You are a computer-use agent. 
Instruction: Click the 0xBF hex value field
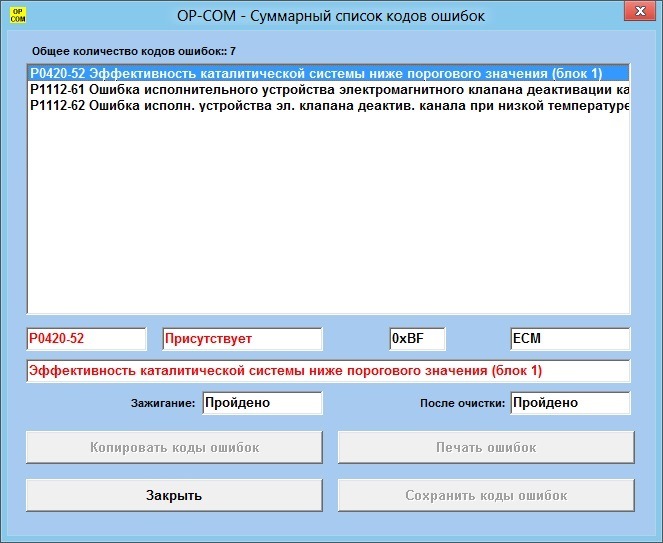pos(417,339)
